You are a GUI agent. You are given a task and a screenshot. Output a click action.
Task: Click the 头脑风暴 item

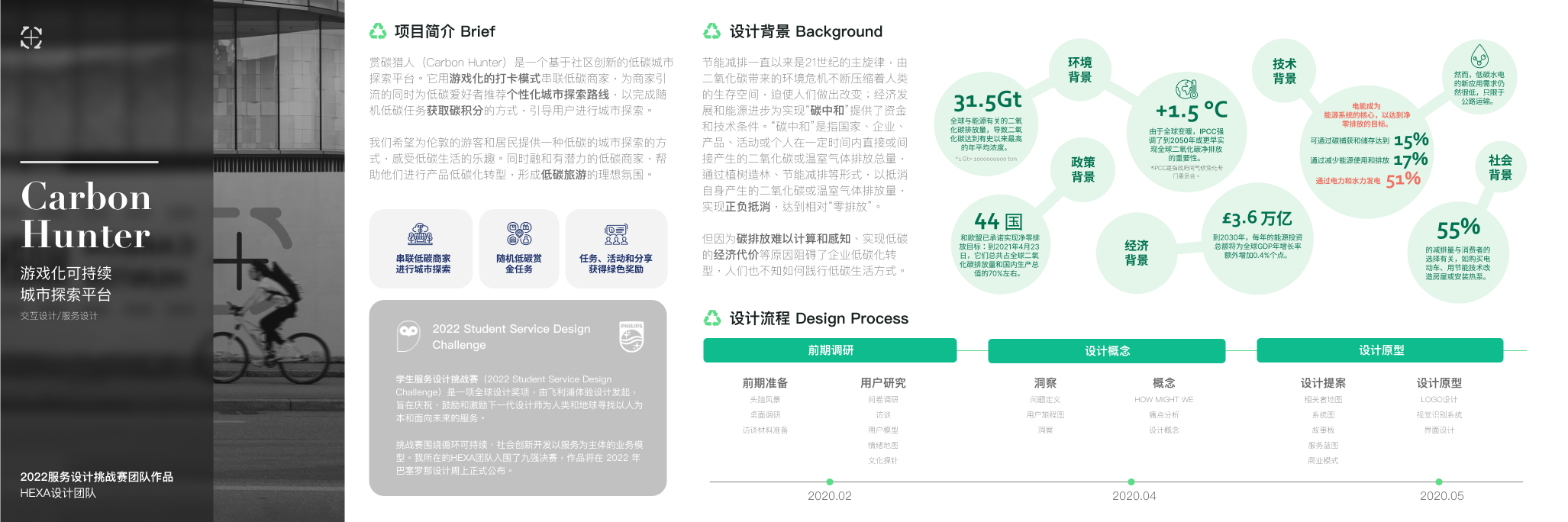coord(765,400)
